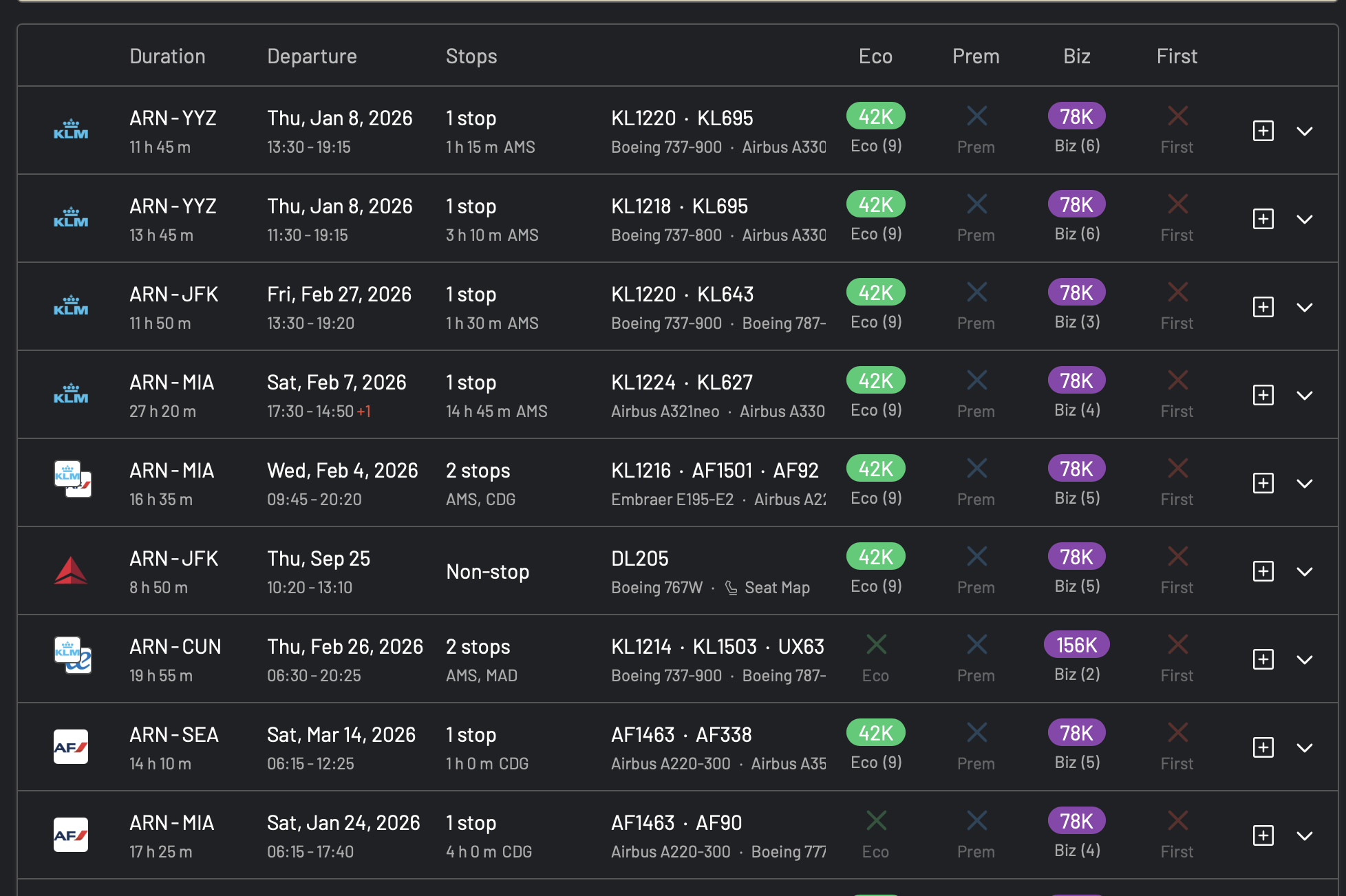Expand the ARN-CUN Feb 26 flight row
Viewport: 1346px width, 896px height.
(x=1305, y=659)
